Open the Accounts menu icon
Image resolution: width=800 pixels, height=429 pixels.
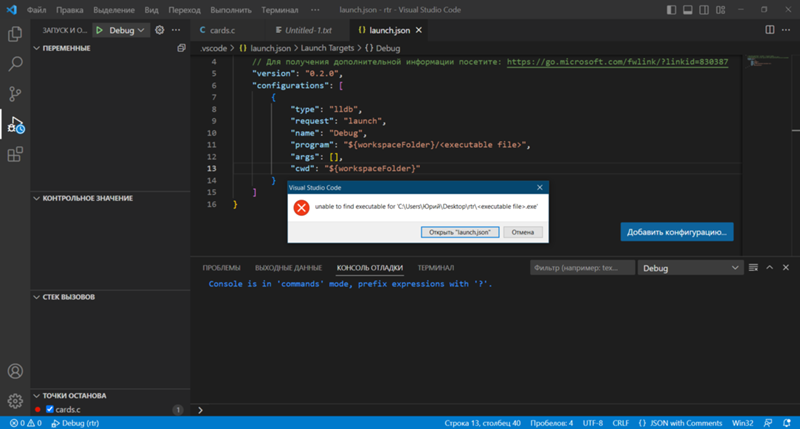15,371
